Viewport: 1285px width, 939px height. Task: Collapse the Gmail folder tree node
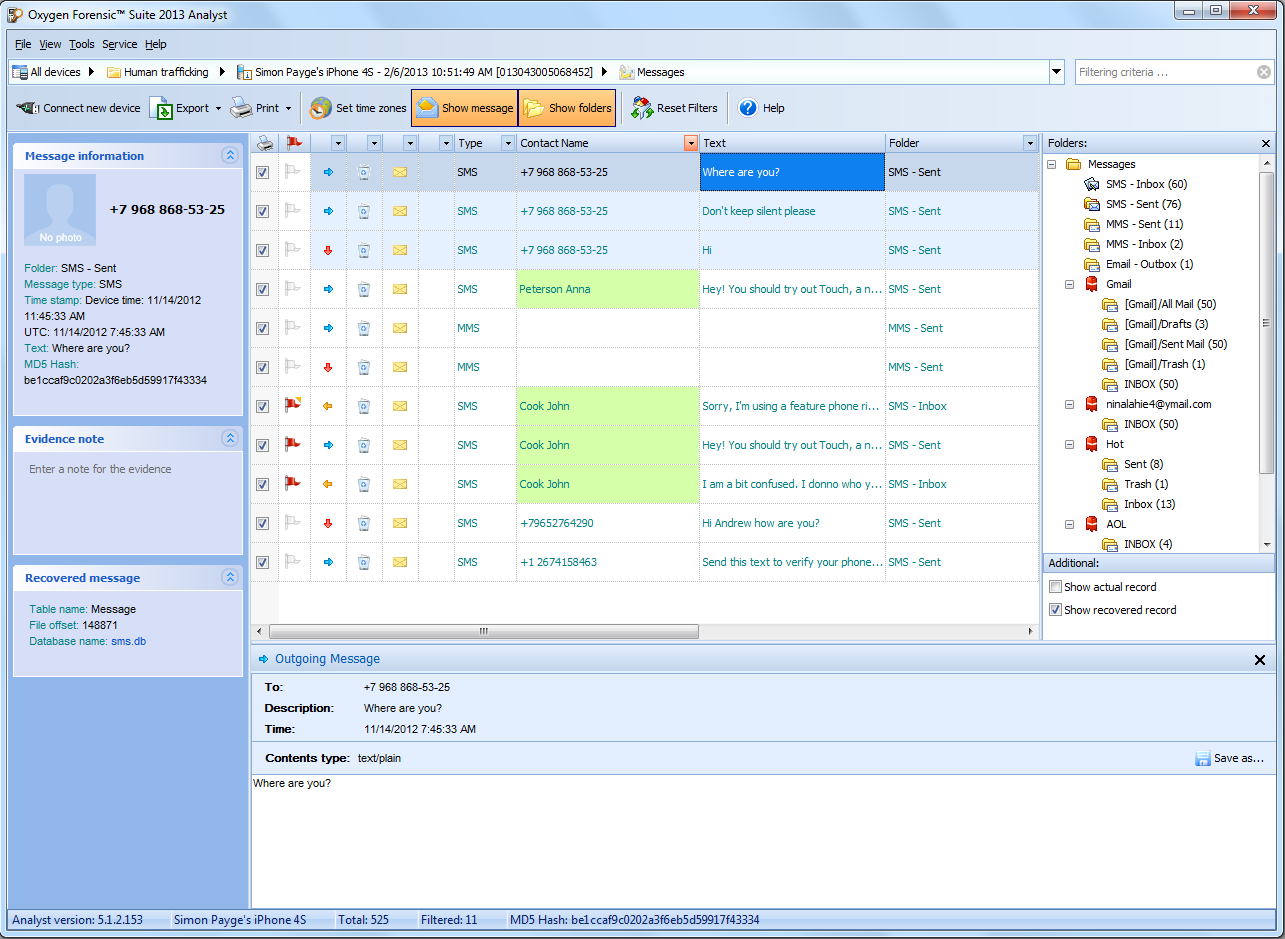[1069, 284]
